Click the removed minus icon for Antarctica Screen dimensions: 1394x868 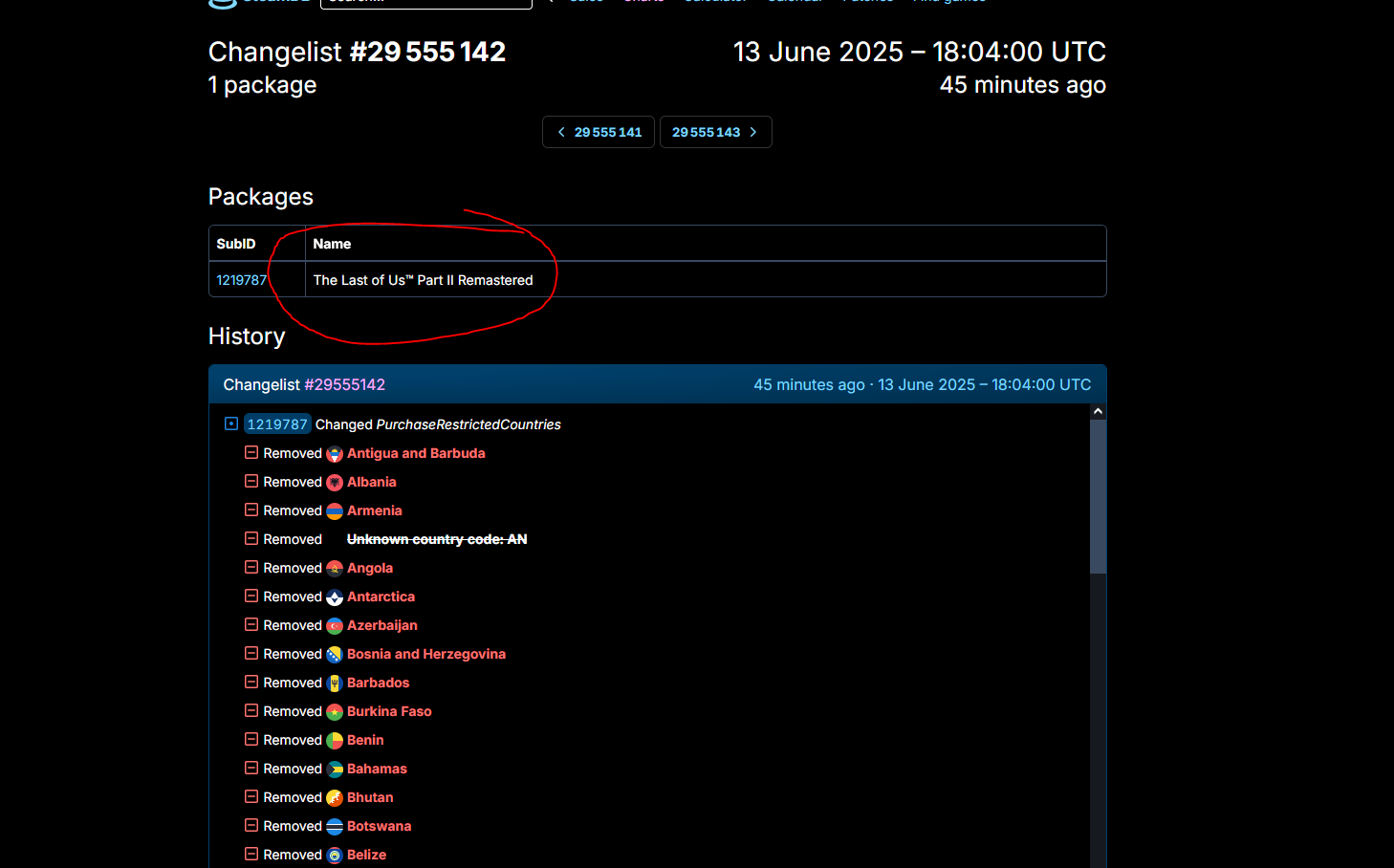click(x=251, y=596)
